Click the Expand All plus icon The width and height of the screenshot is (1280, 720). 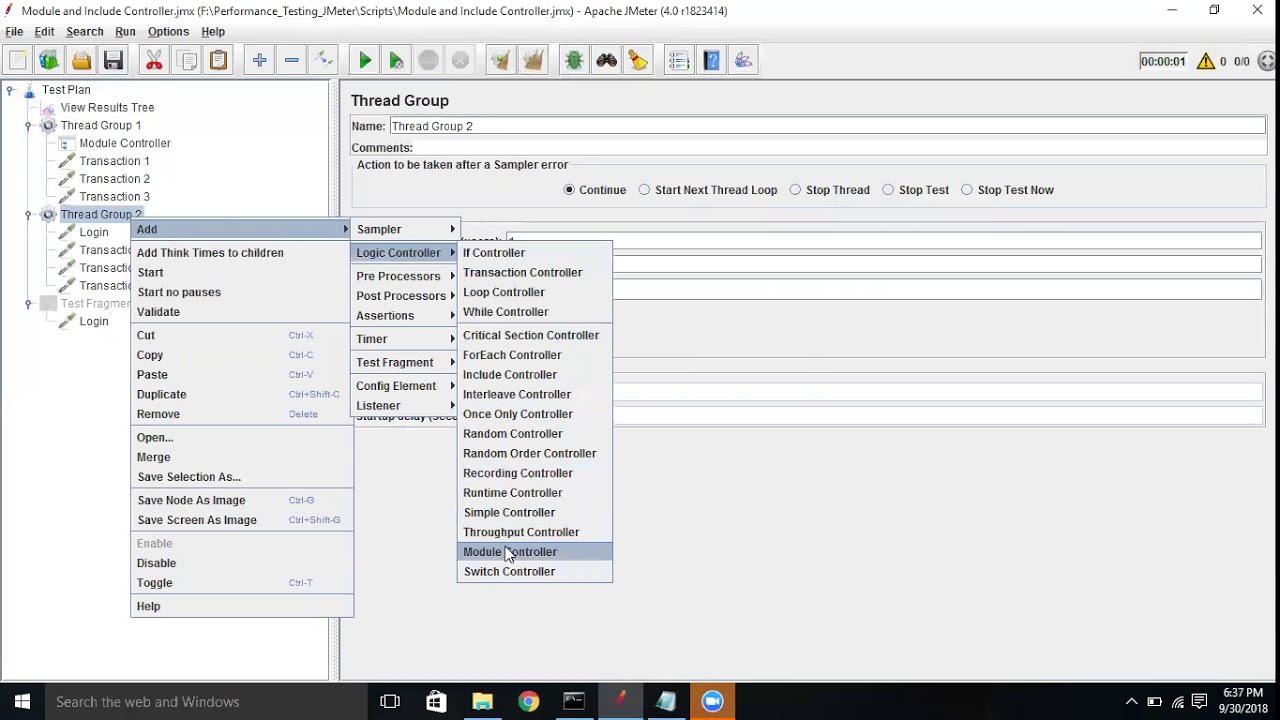coord(259,61)
